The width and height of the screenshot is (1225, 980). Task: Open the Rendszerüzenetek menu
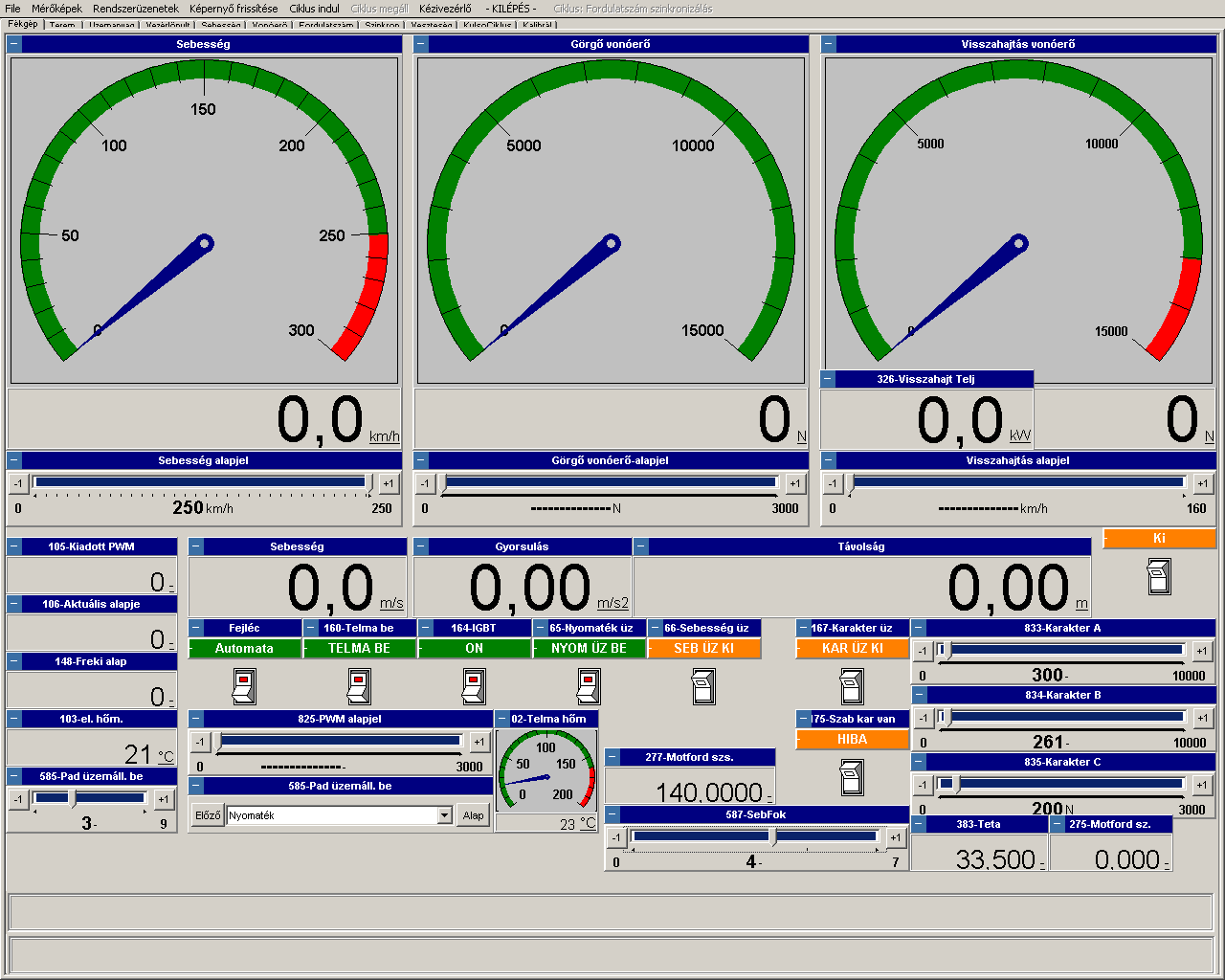(x=136, y=9)
